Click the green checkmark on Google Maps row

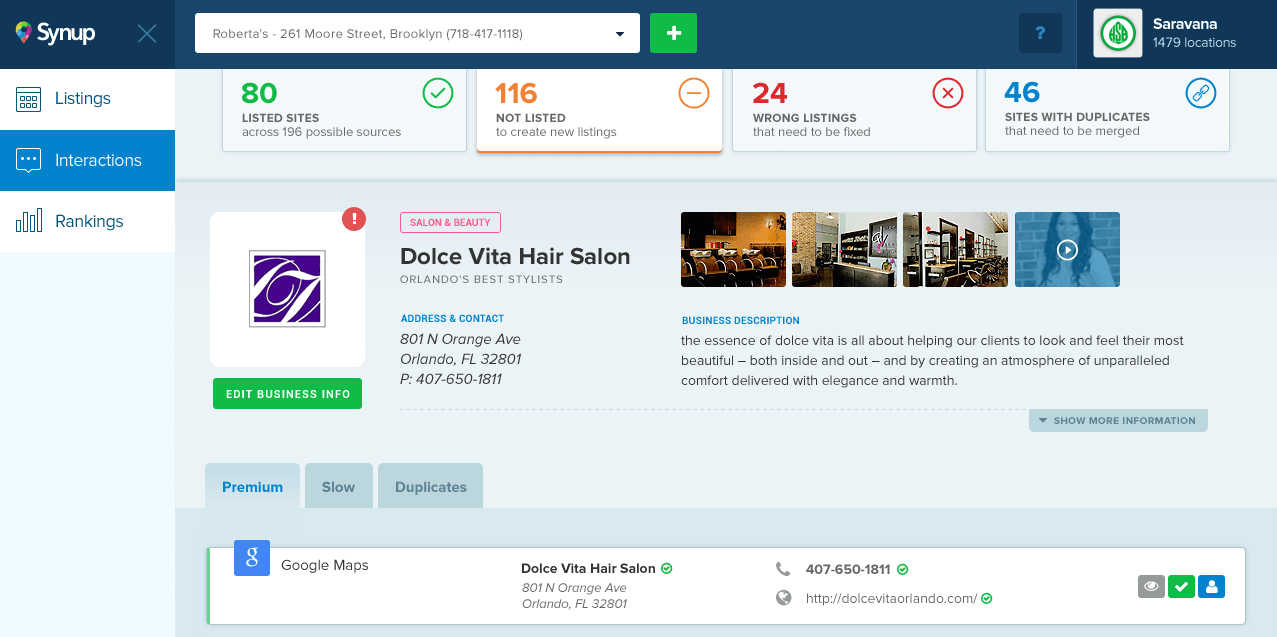click(x=1182, y=587)
